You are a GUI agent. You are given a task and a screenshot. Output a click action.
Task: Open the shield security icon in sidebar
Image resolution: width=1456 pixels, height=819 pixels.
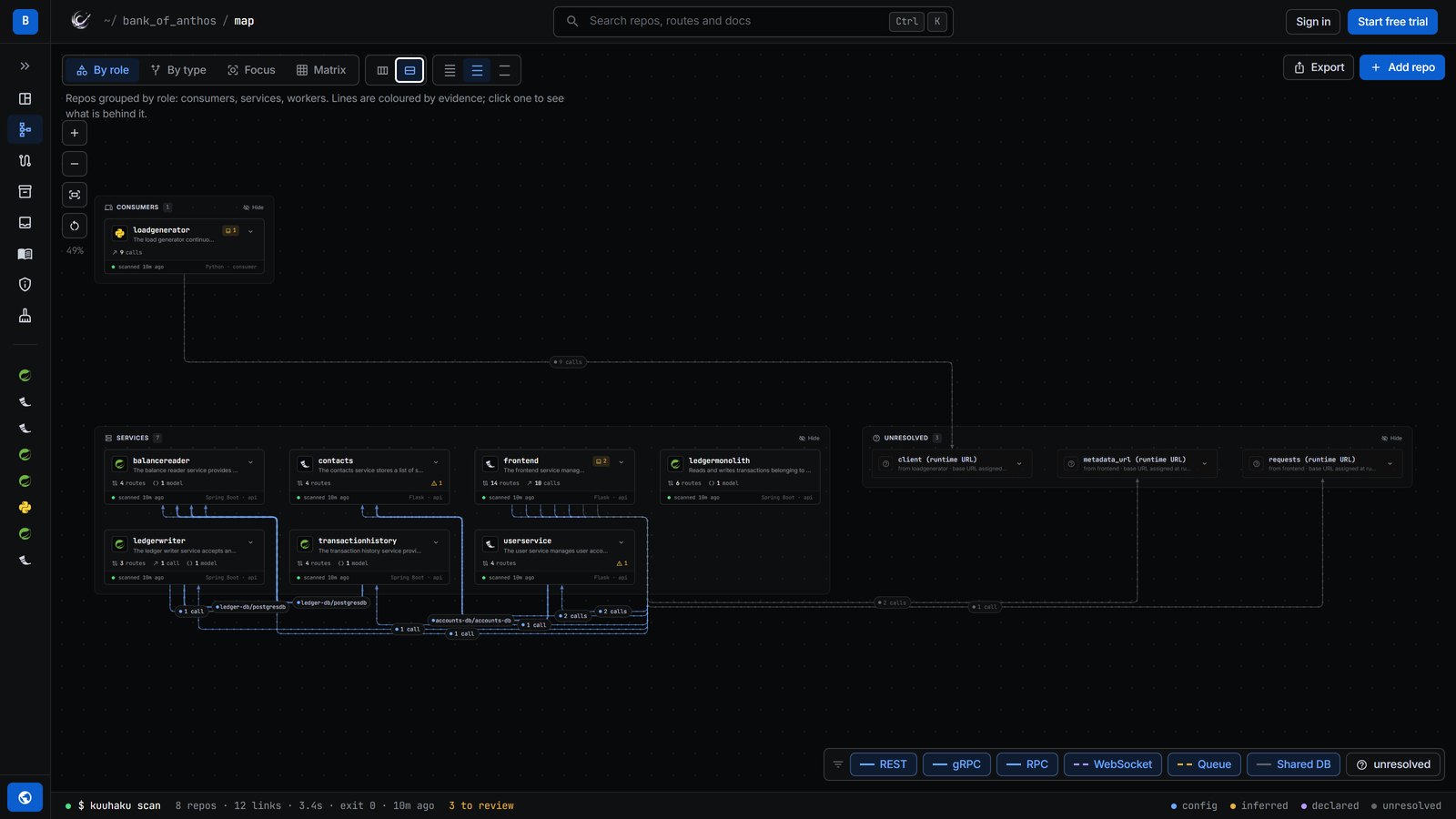(25, 285)
